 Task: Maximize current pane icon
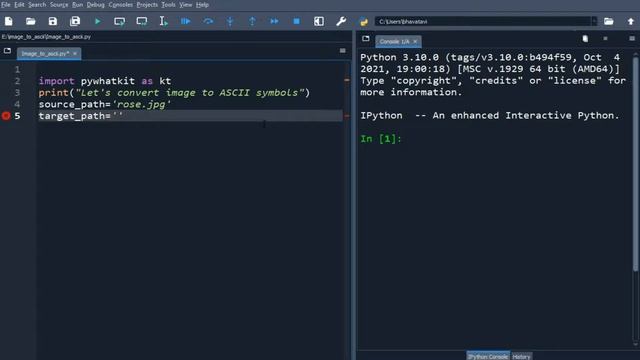click(319, 21)
